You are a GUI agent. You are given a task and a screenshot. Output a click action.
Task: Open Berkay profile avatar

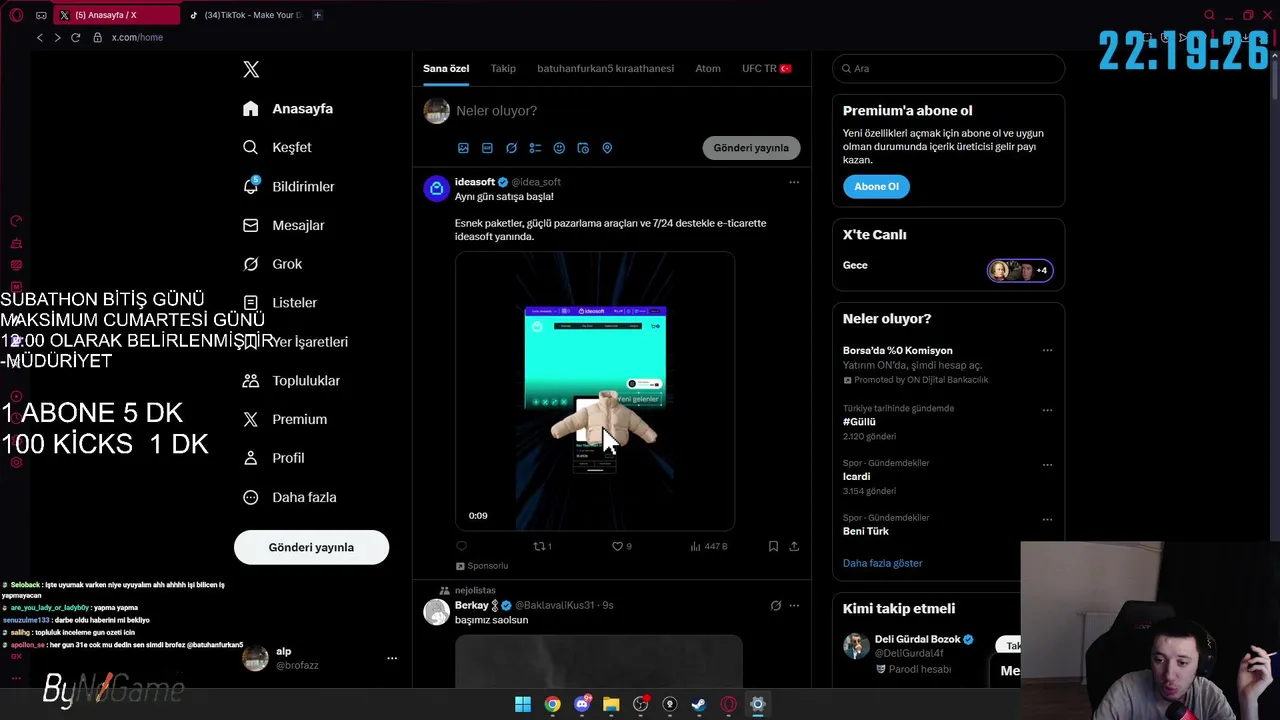coord(437,612)
